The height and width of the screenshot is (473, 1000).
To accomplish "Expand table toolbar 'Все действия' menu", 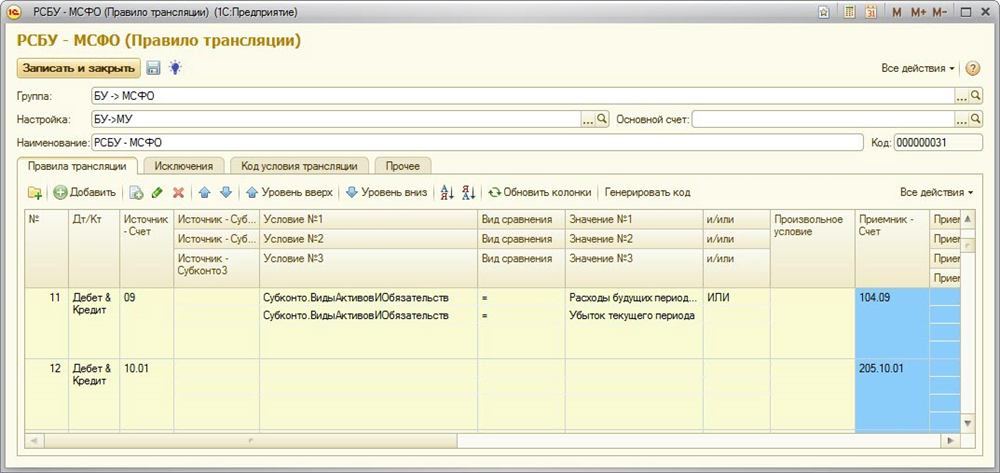I will click(x=936, y=192).
